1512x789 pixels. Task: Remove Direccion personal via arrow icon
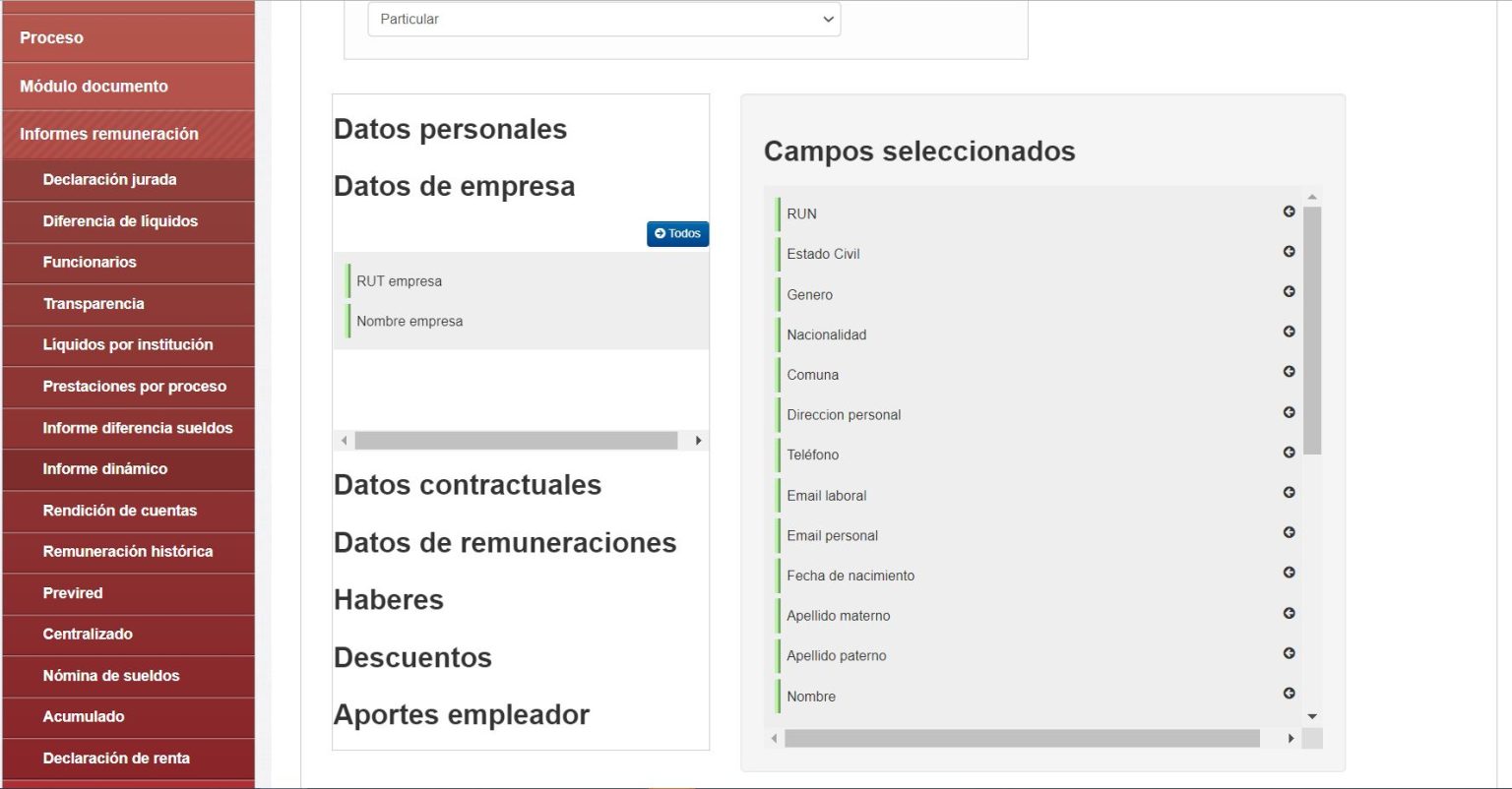(x=1289, y=412)
